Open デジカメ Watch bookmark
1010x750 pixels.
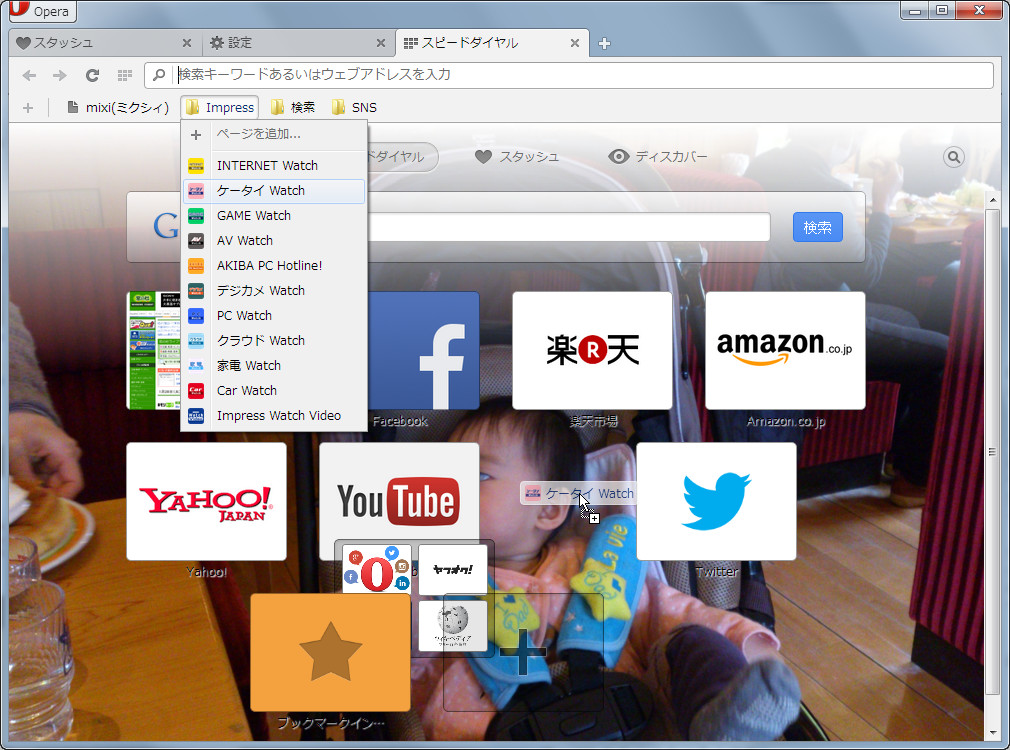click(x=274, y=291)
